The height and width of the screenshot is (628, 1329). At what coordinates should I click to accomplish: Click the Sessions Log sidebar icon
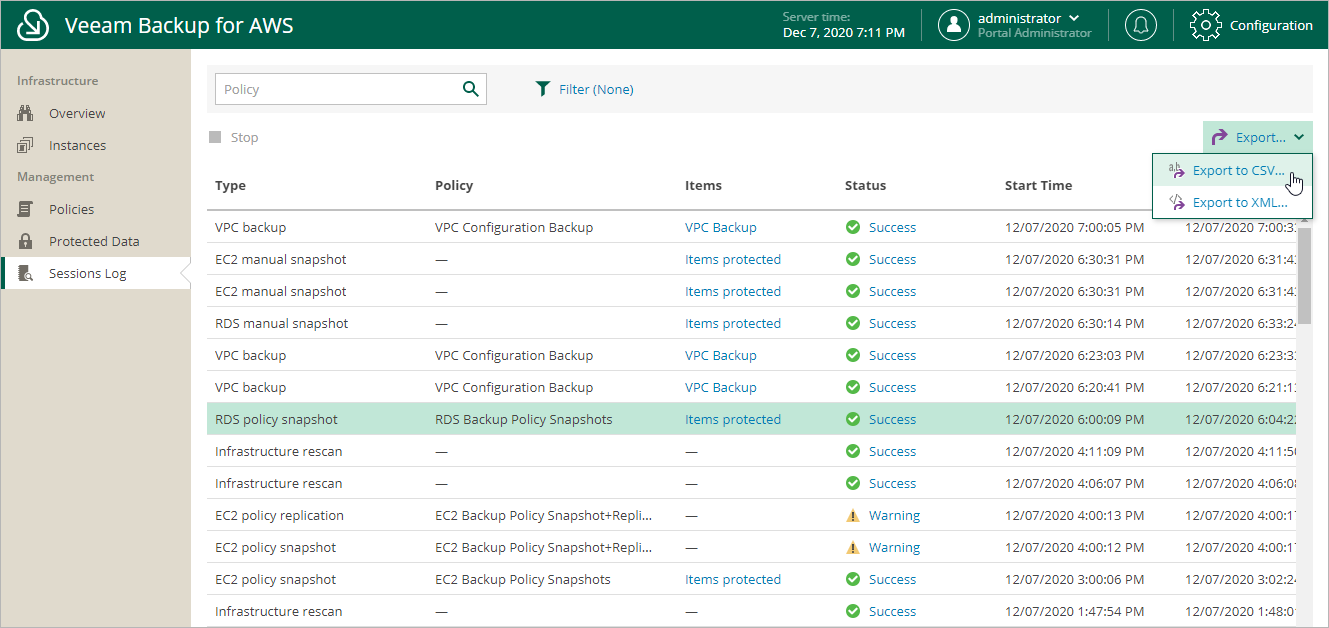pyautogui.click(x=26, y=274)
